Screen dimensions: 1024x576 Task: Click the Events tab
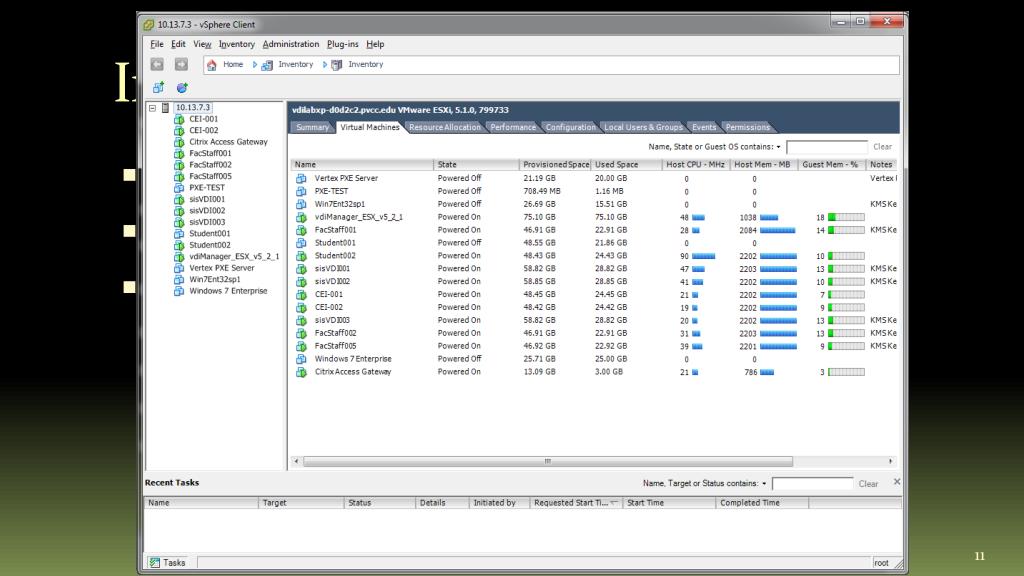point(704,127)
